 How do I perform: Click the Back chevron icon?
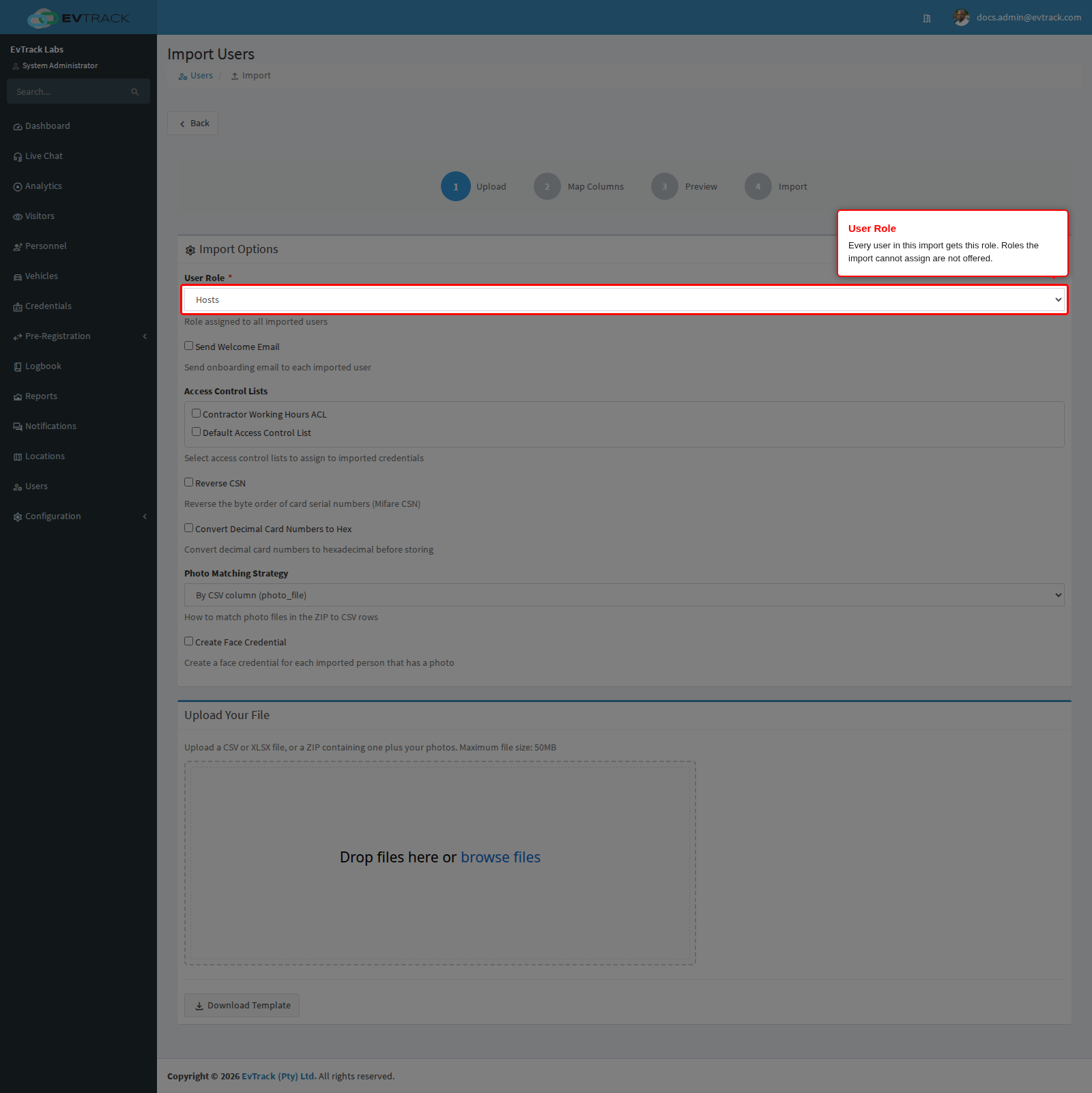(x=182, y=124)
